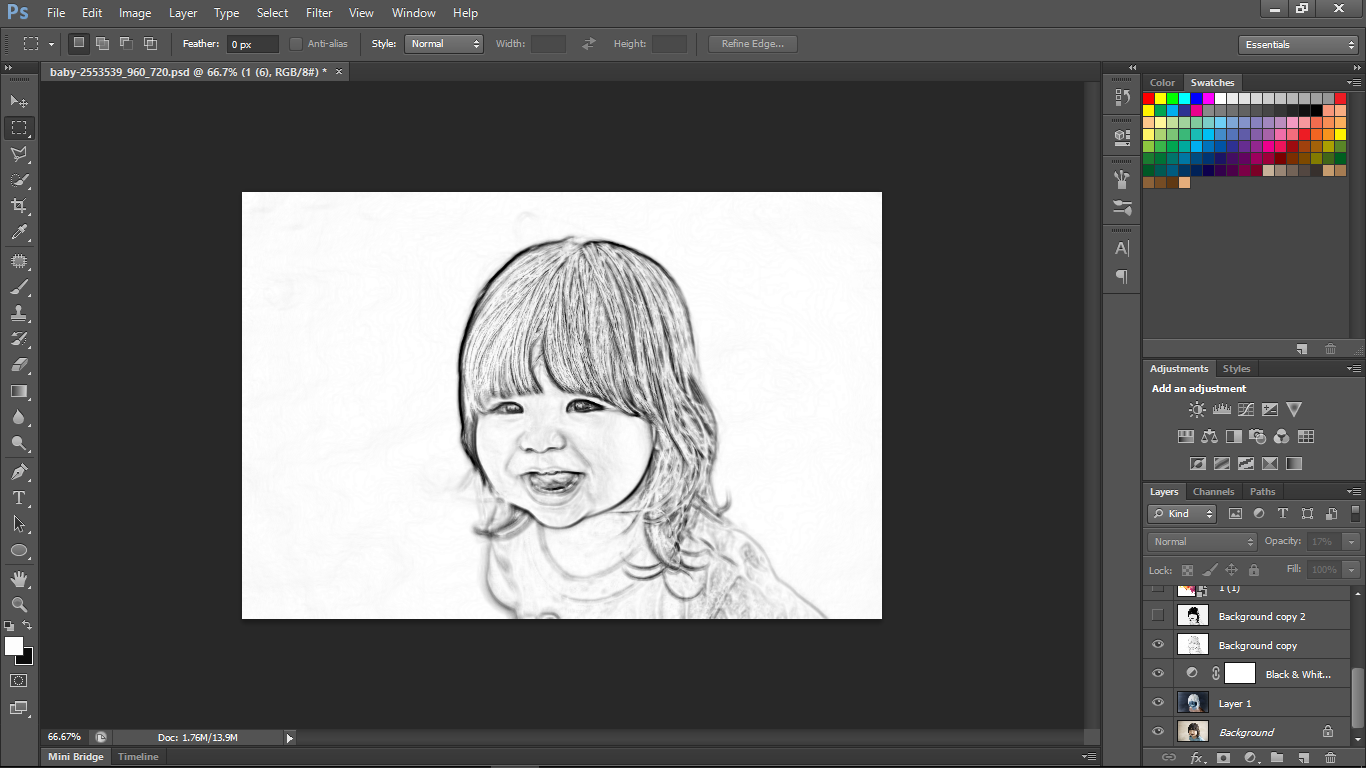The height and width of the screenshot is (768, 1366).
Task: Select the Pen tool
Action: 19,471
